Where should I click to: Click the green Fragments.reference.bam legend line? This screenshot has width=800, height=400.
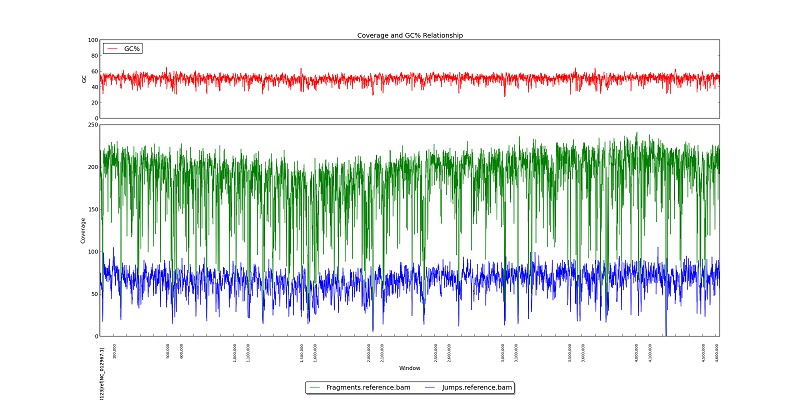click(316, 386)
